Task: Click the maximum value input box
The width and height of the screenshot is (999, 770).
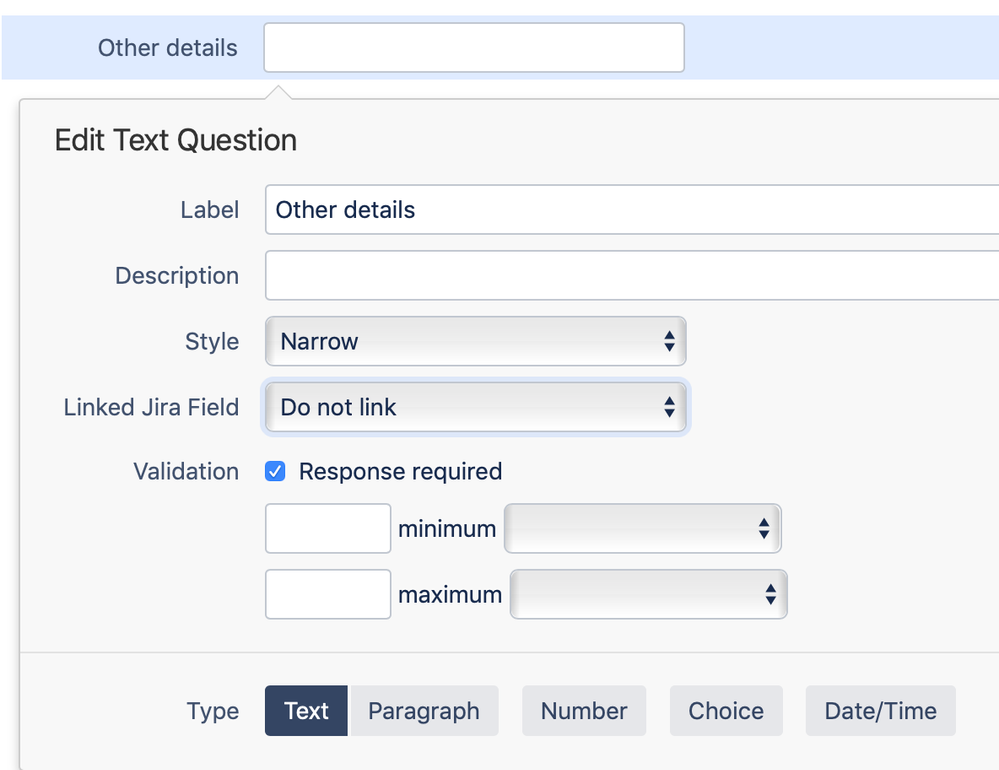Action: pyautogui.click(x=327, y=595)
